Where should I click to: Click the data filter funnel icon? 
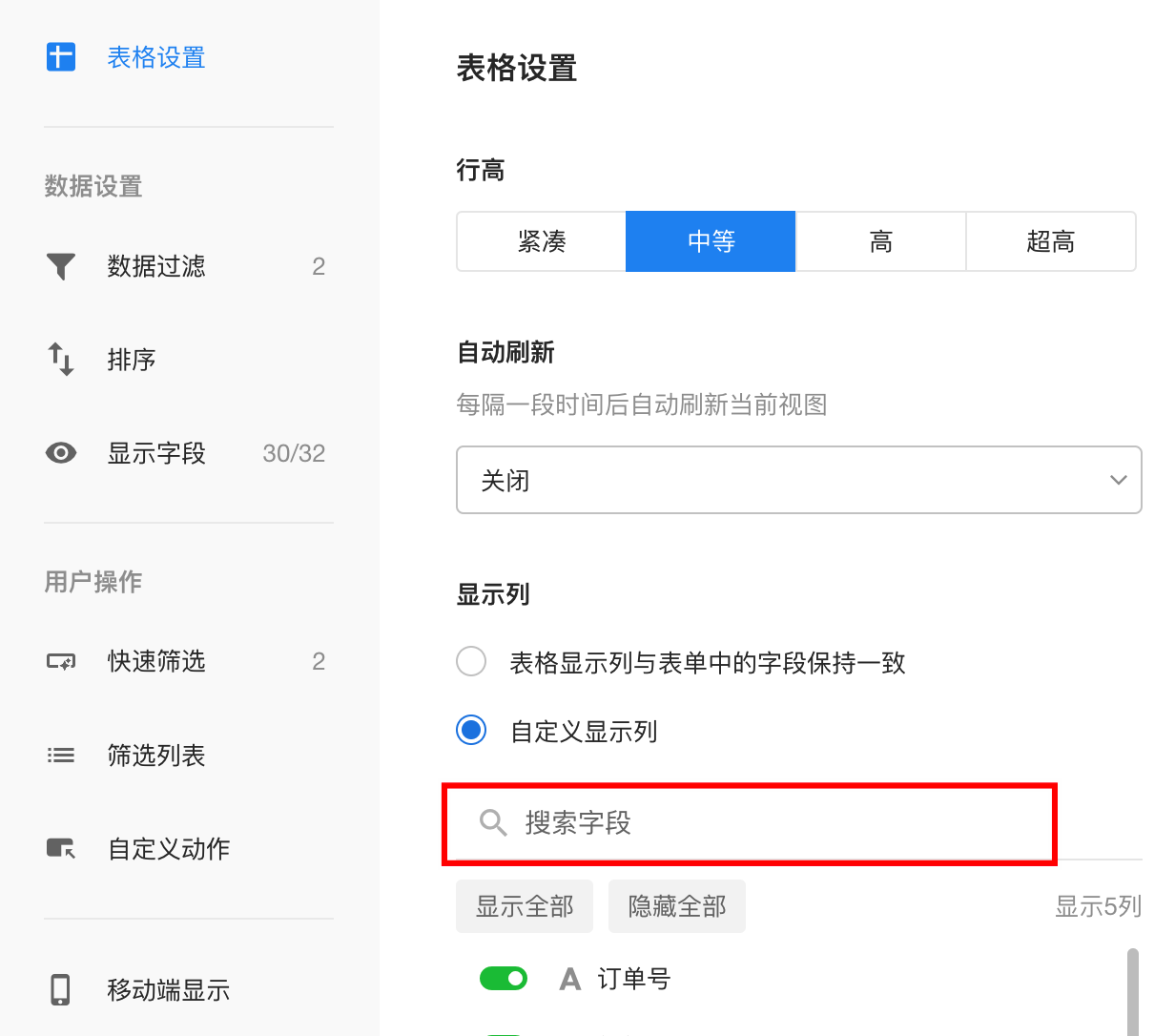point(61,266)
